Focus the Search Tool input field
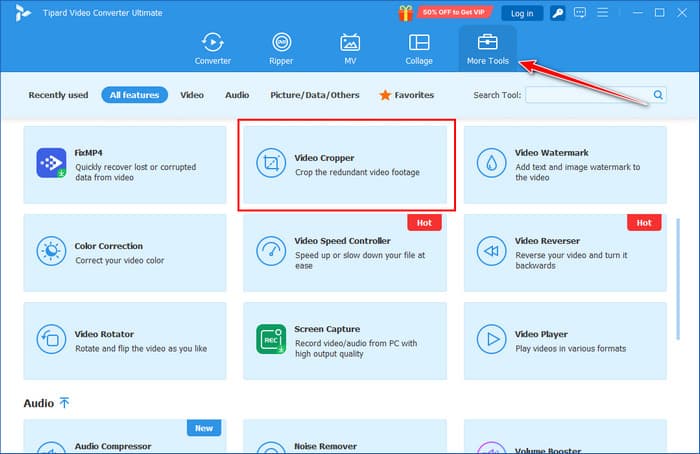 tap(587, 95)
